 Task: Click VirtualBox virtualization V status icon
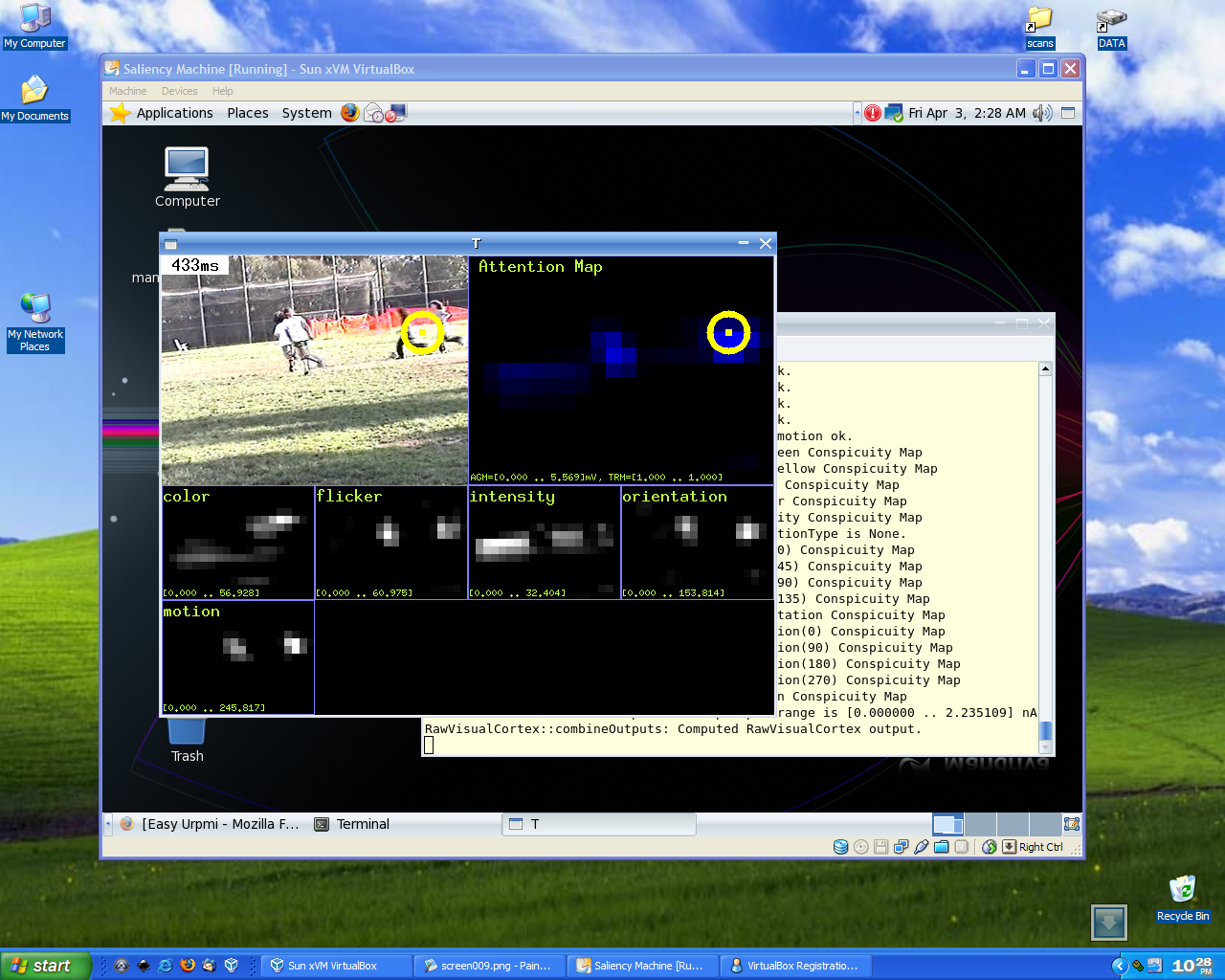click(961, 847)
